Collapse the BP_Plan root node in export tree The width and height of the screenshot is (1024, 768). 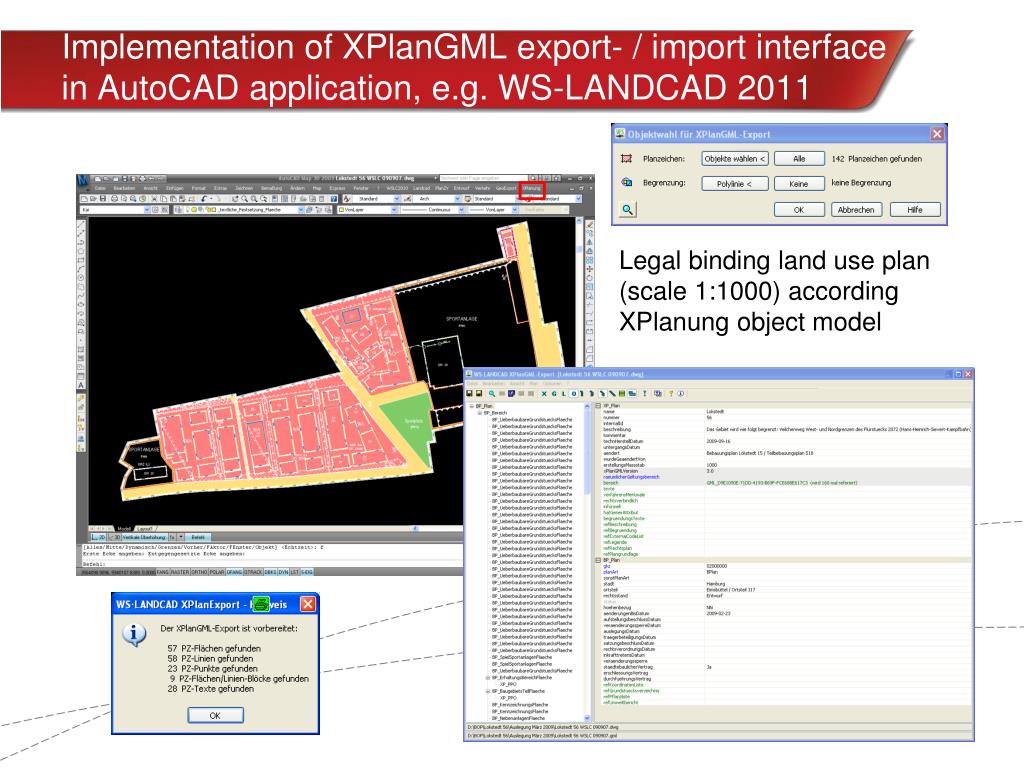(471, 406)
